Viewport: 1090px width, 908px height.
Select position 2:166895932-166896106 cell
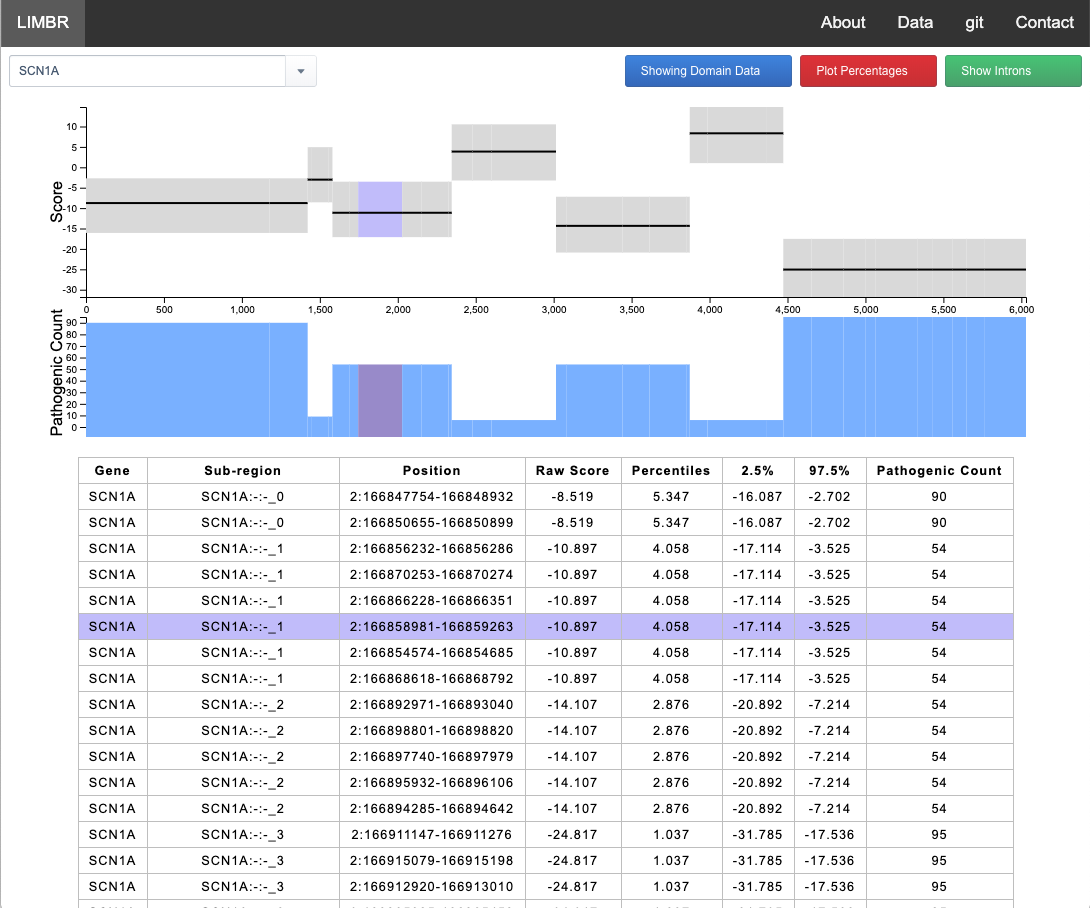tap(432, 782)
